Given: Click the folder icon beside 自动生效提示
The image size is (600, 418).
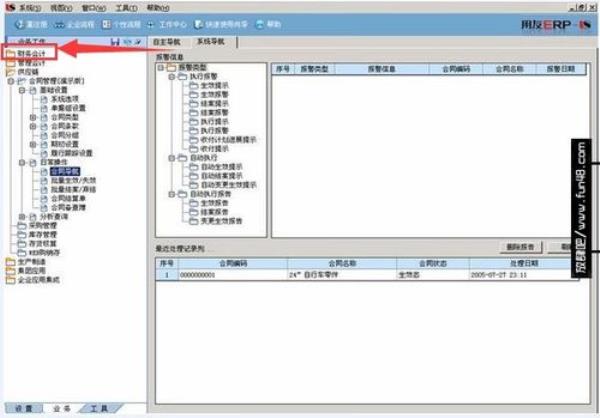Looking at the screenshot, I should pyautogui.click(x=194, y=167).
